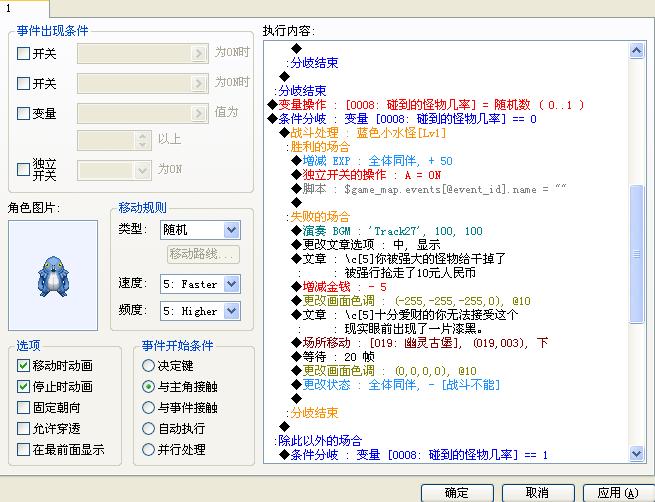The width and height of the screenshot is (655, 502).
Task: Select 脚本 $game_map.events command line
Action: point(429,189)
